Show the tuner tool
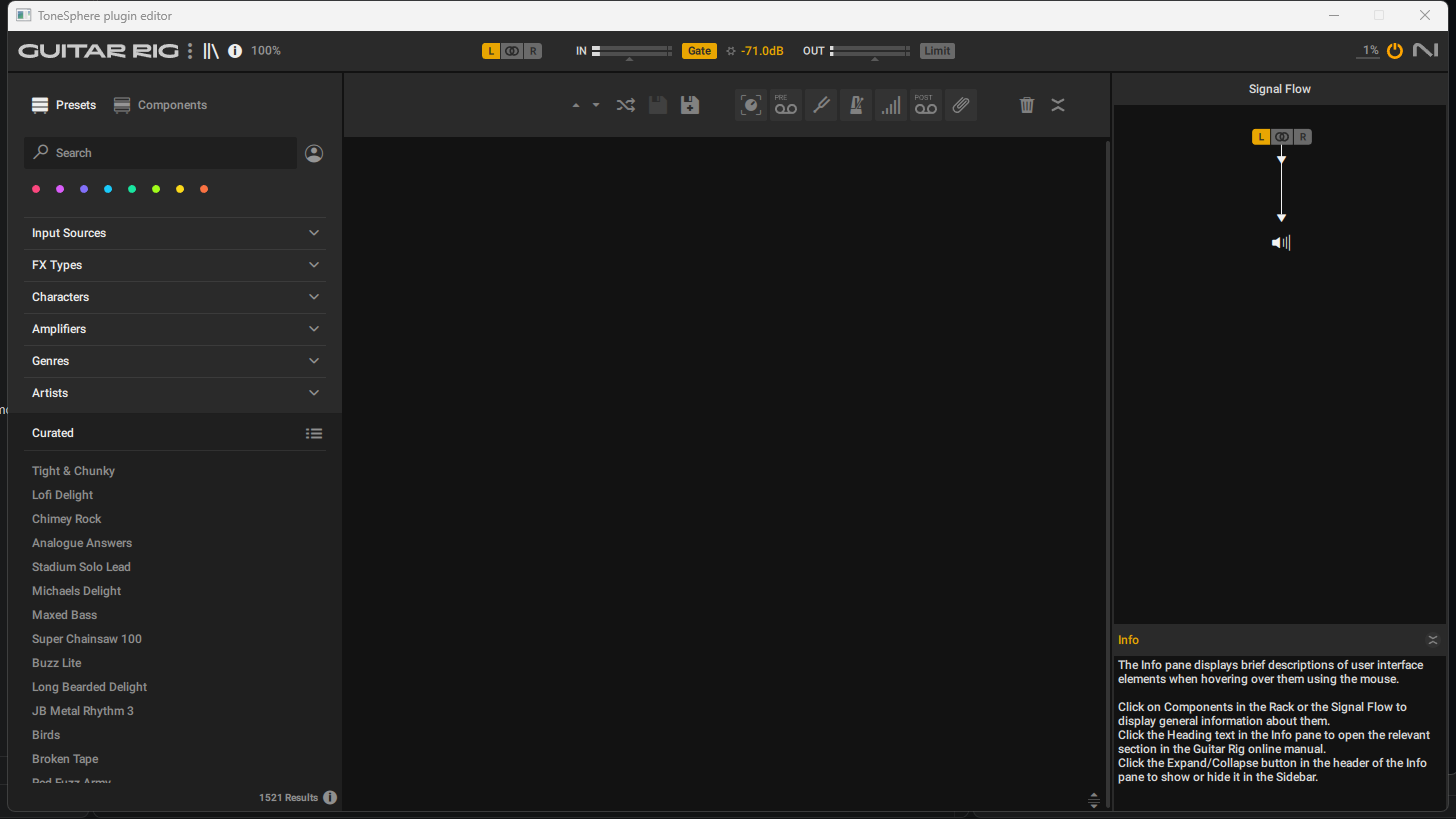The height and width of the screenshot is (819, 1456). (821, 105)
